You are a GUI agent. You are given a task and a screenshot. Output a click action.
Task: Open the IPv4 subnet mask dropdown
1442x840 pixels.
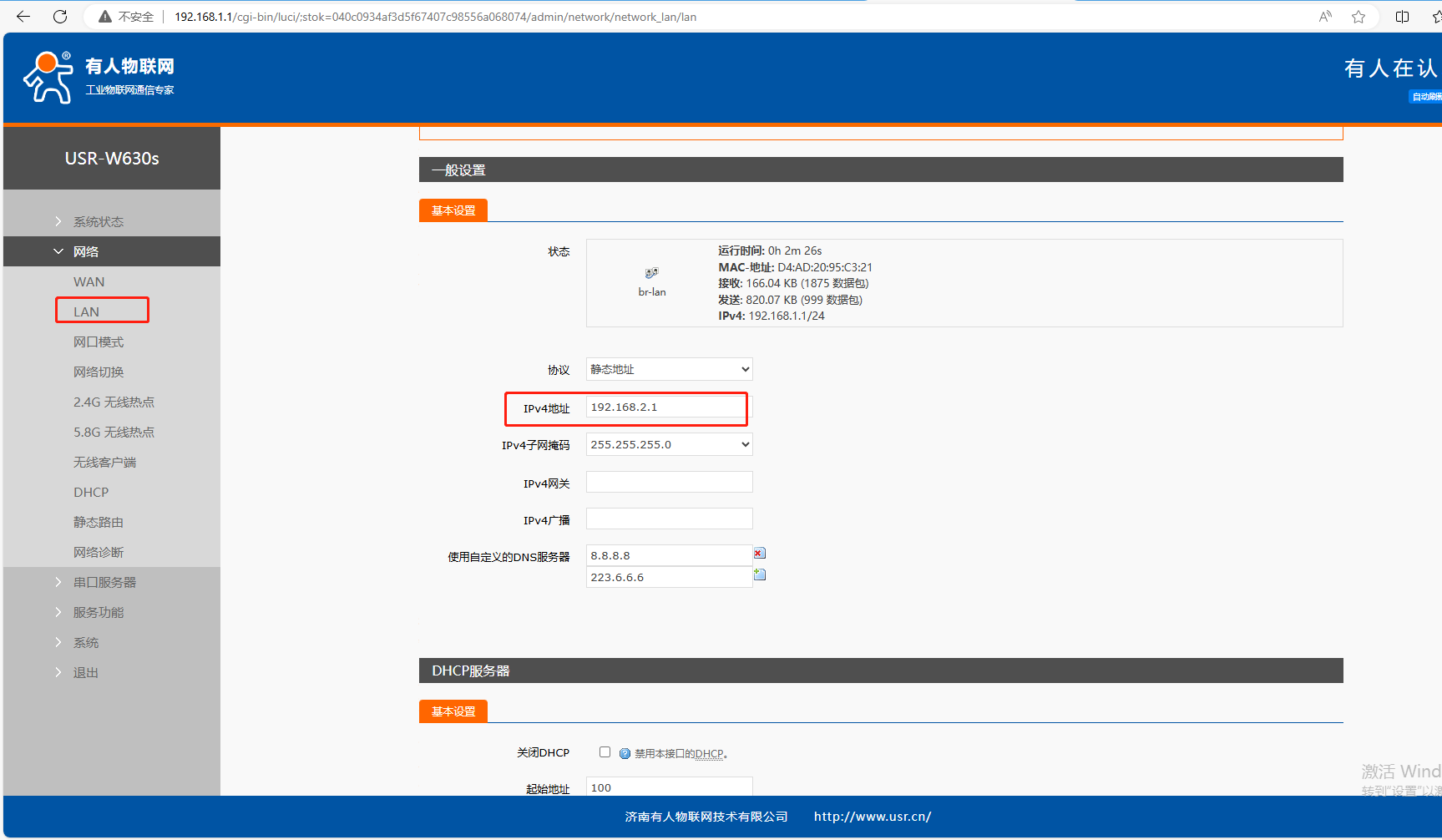[669, 444]
